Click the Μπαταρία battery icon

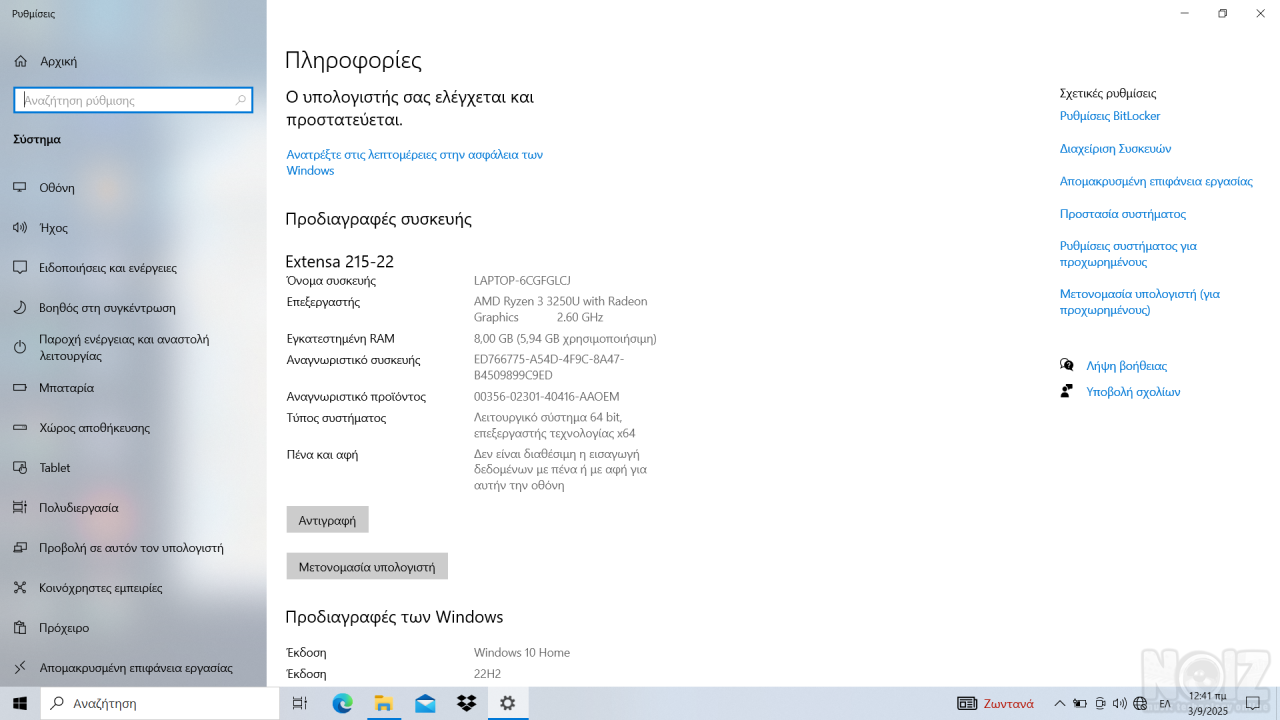pos(20,387)
